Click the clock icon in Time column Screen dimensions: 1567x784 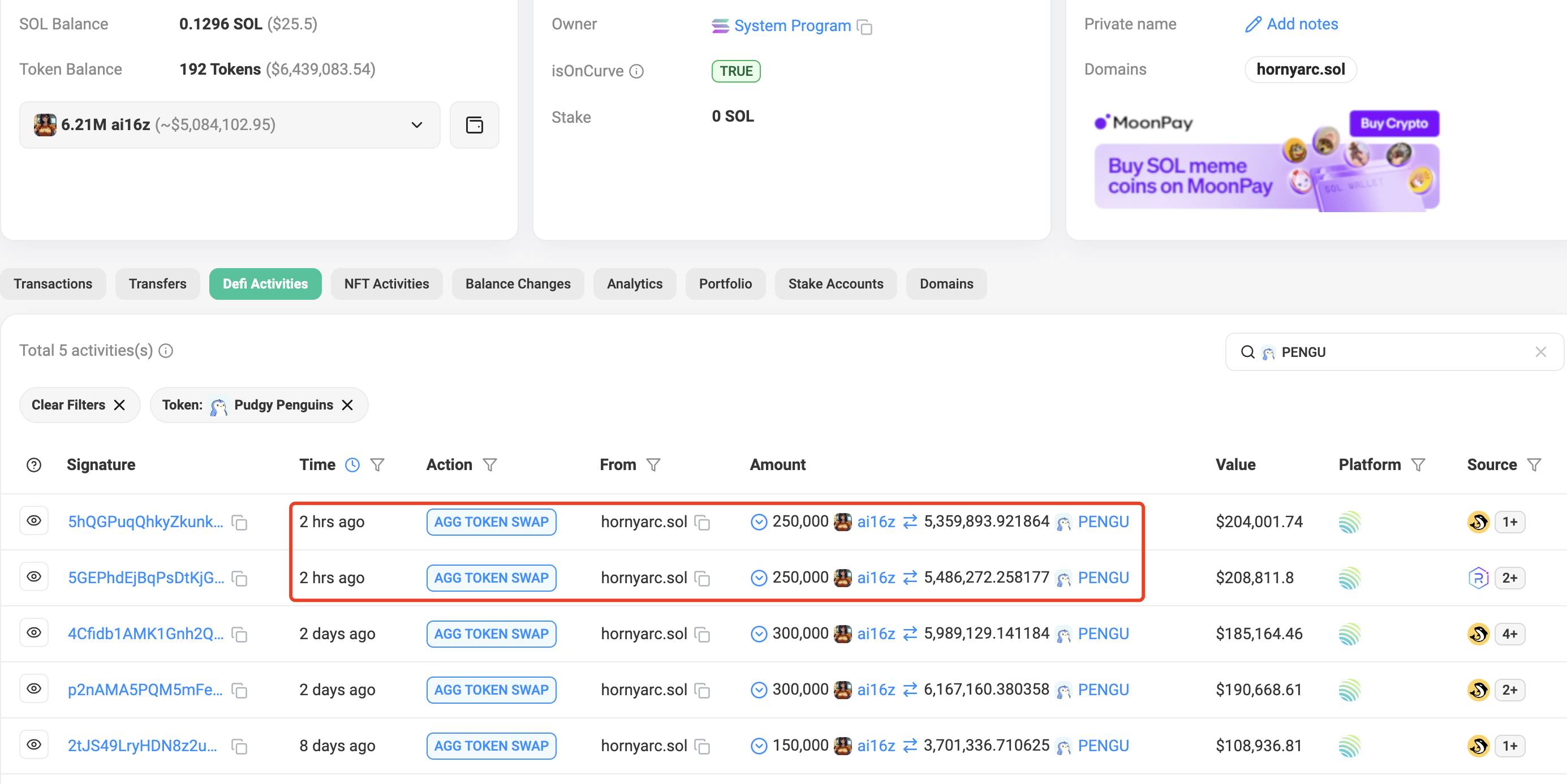point(352,464)
